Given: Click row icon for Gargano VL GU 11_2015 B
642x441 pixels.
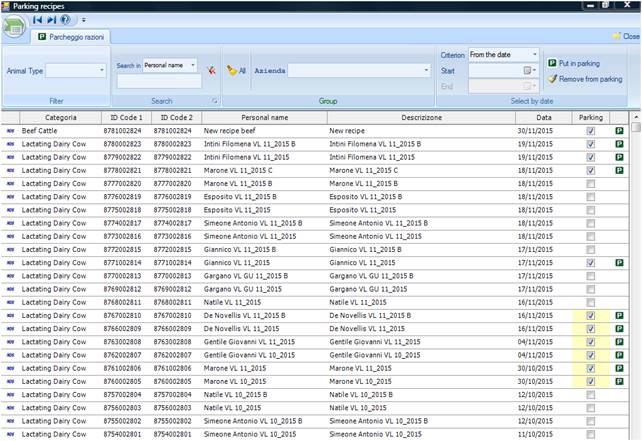Looking at the screenshot, I should tap(11, 276).
